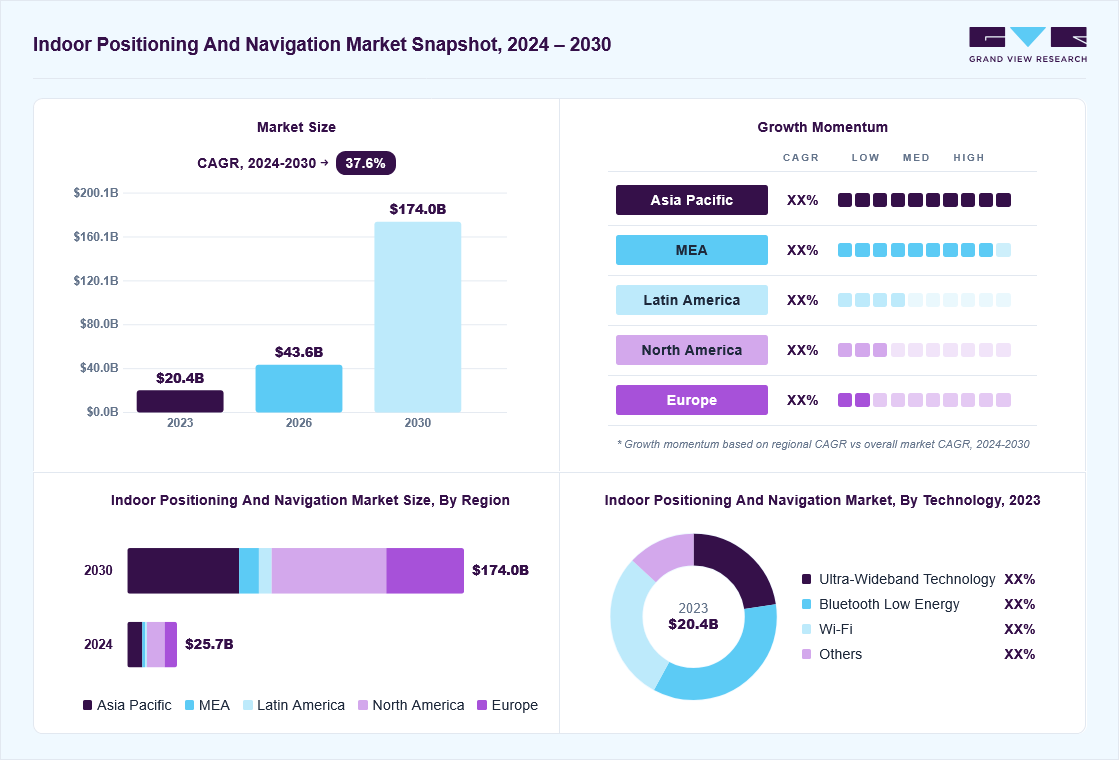Image resolution: width=1120 pixels, height=760 pixels.
Task: Click the 2023 $20.4B donut center
Action: tap(693, 616)
